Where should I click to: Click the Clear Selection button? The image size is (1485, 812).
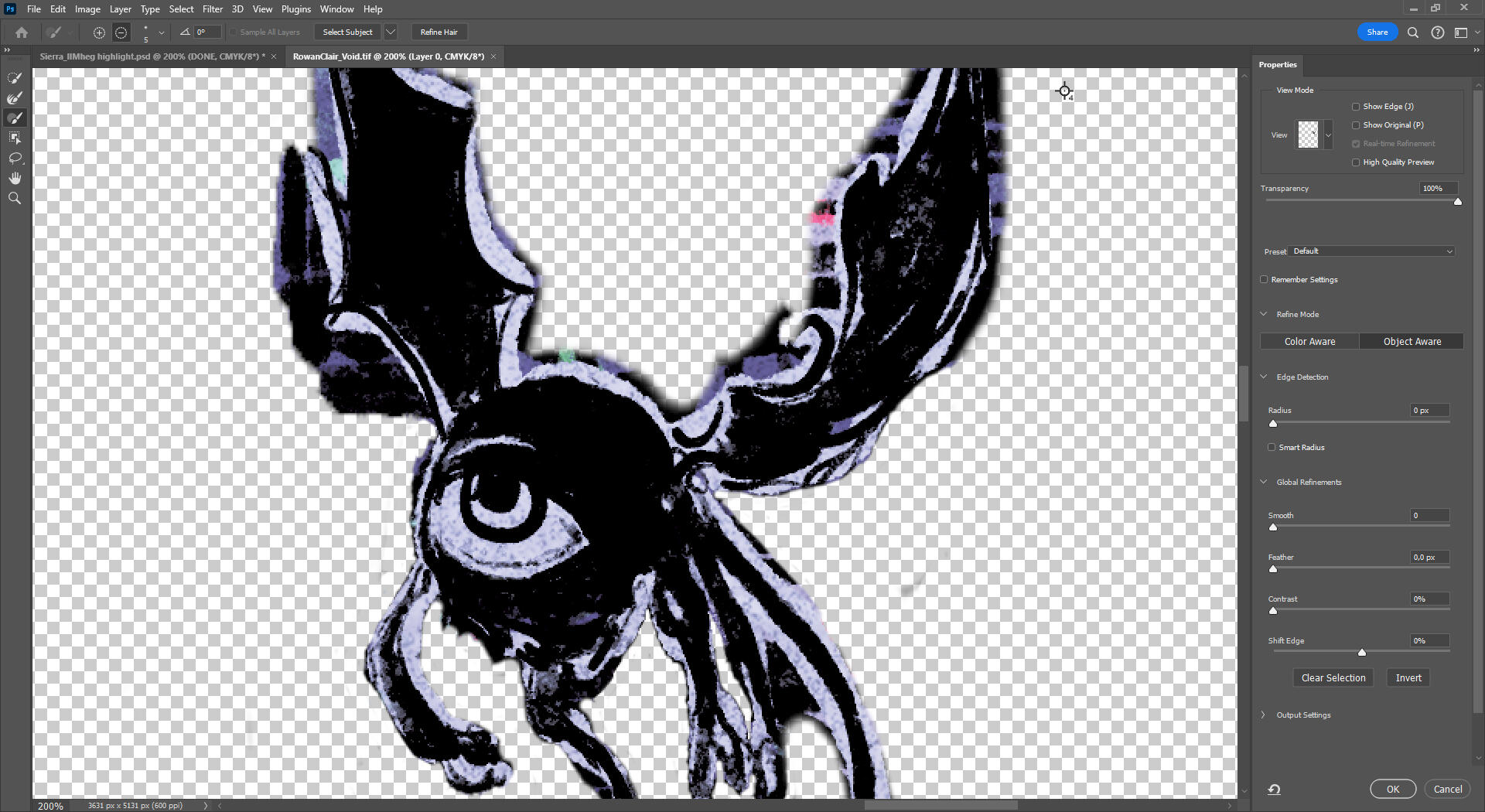(x=1333, y=678)
